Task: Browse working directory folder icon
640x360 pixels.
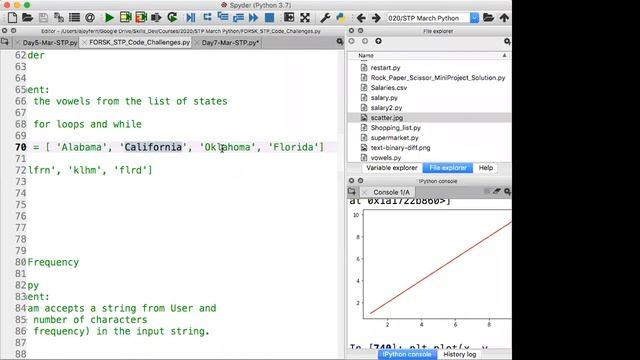Action: pos(489,18)
